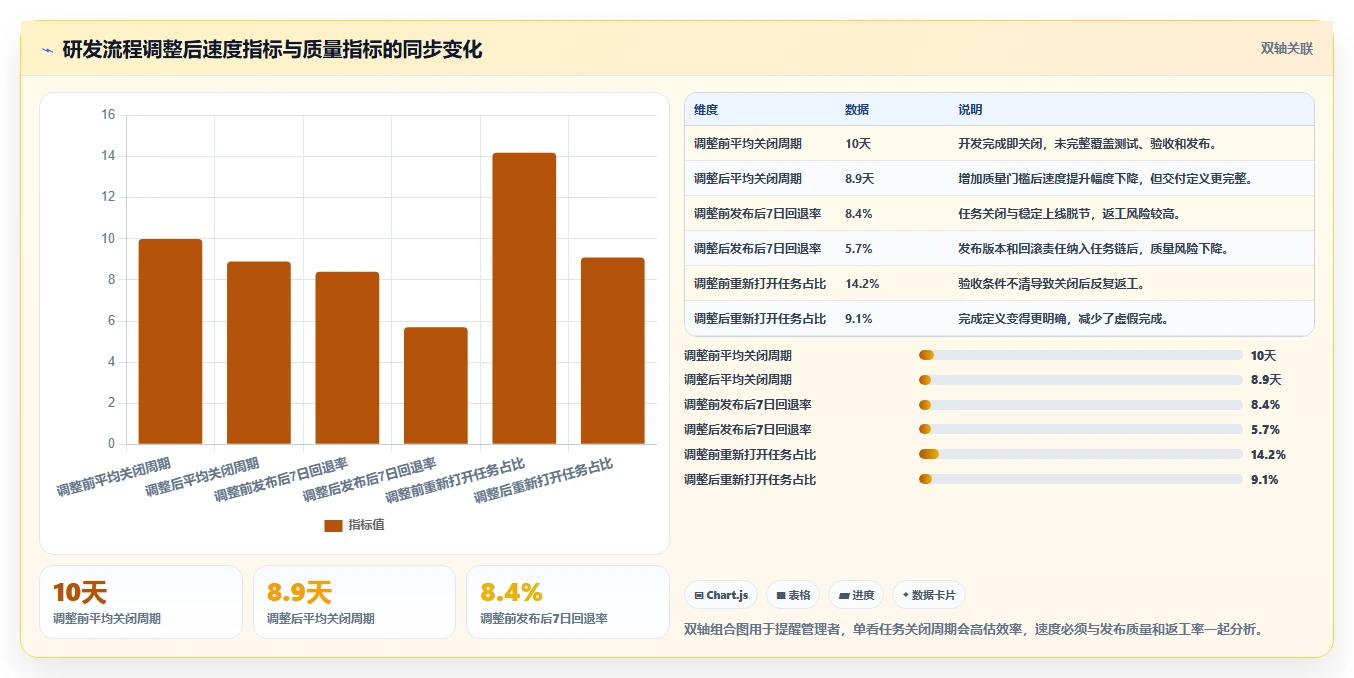Click the 8.9天 value in the table
This screenshot has height=678, width=1354.
(x=860, y=179)
